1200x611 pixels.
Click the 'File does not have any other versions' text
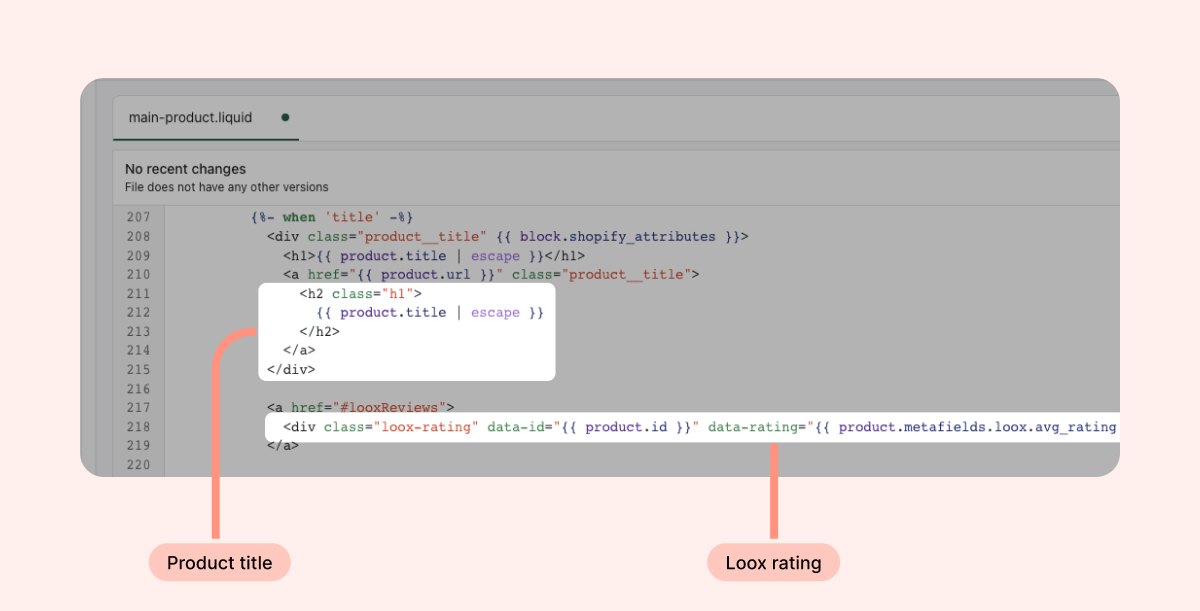pyautogui.click(x=226, y=187)
